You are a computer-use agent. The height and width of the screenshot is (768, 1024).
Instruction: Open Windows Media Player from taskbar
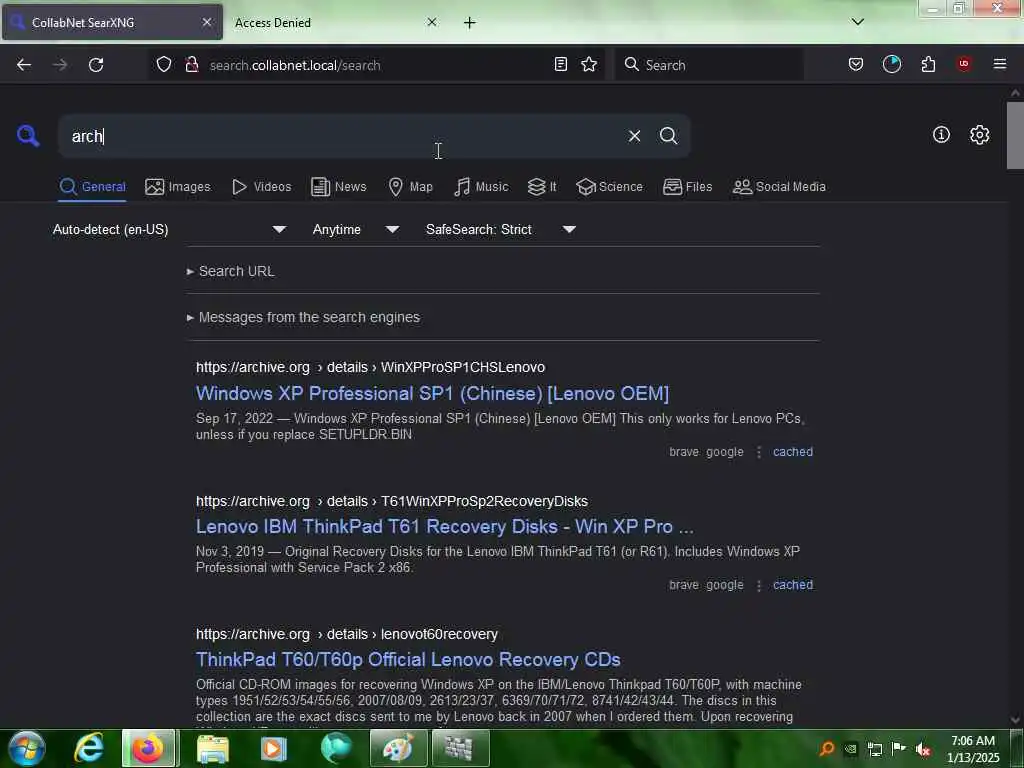(274, 749)
